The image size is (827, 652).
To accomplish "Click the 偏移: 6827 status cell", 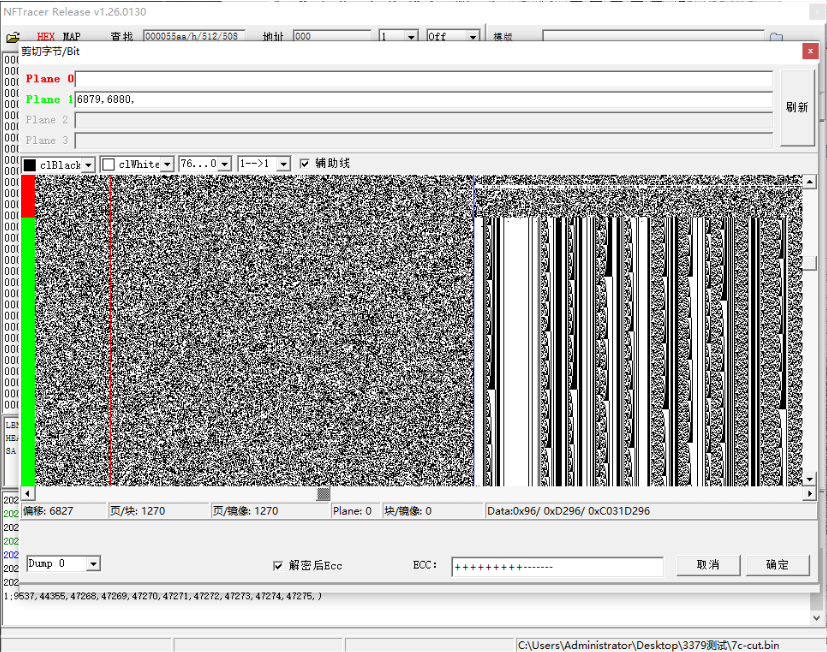I will click(63, 511).
